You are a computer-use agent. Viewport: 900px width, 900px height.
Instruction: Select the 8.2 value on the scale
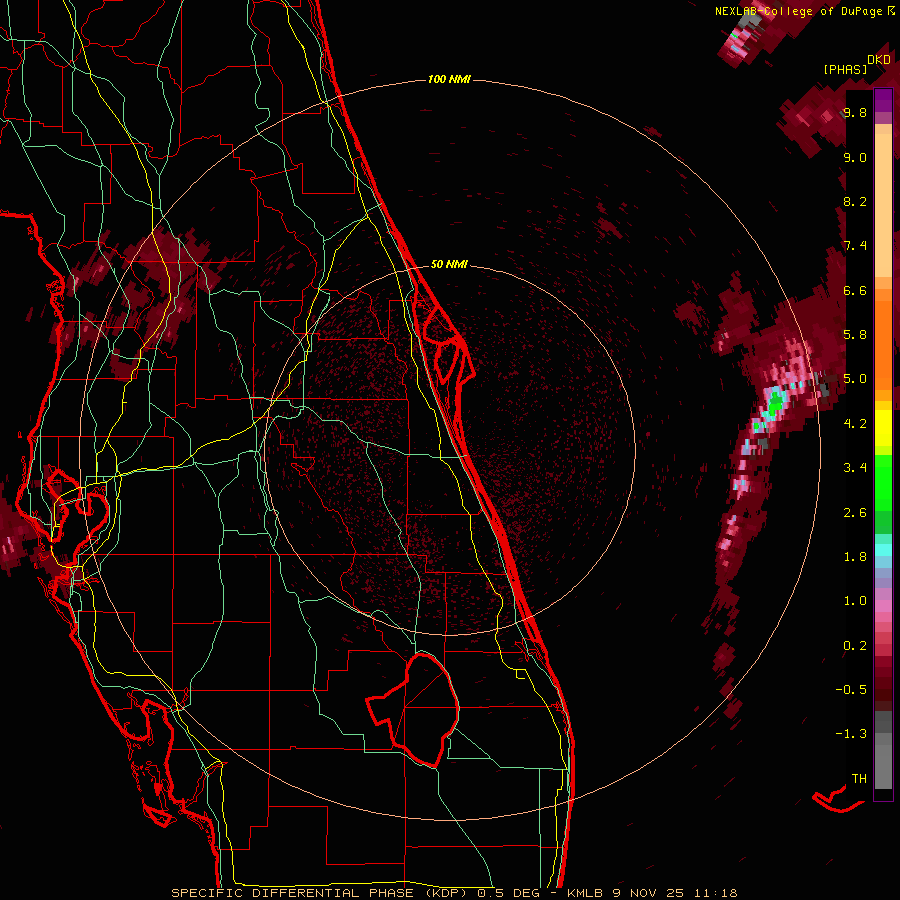tap(855, 201)
